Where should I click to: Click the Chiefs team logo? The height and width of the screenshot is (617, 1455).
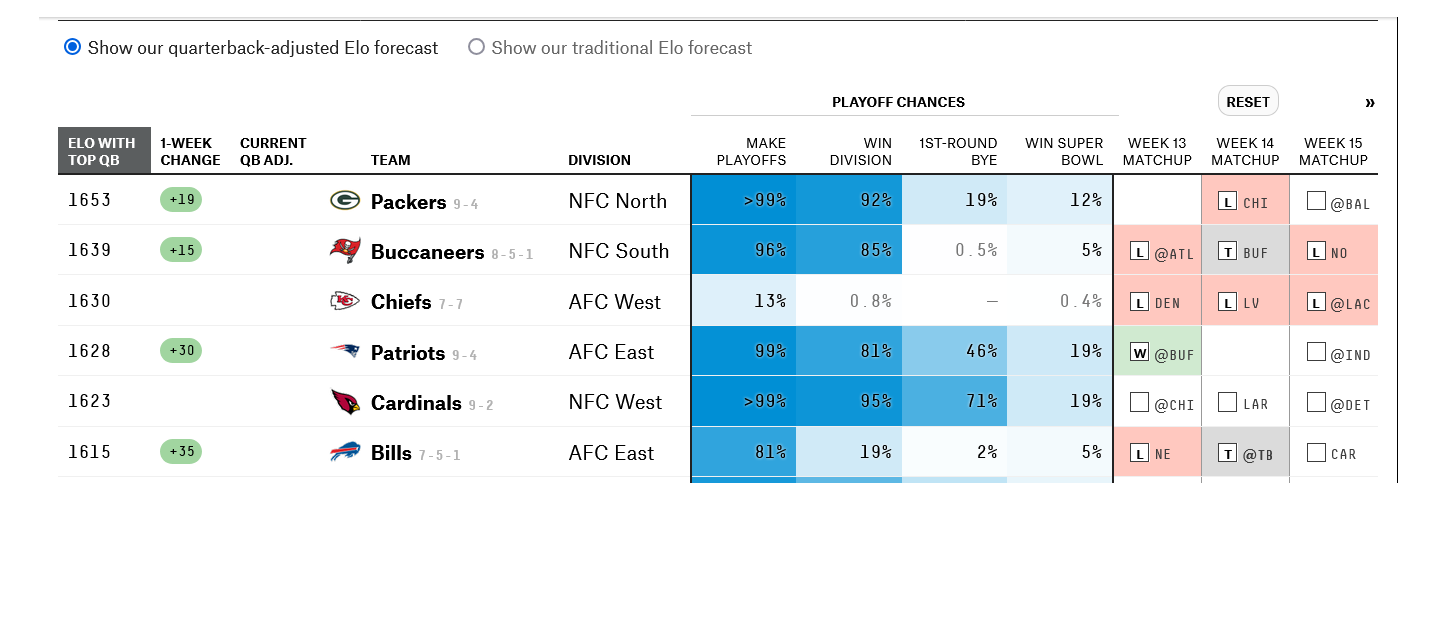point(345,302)
